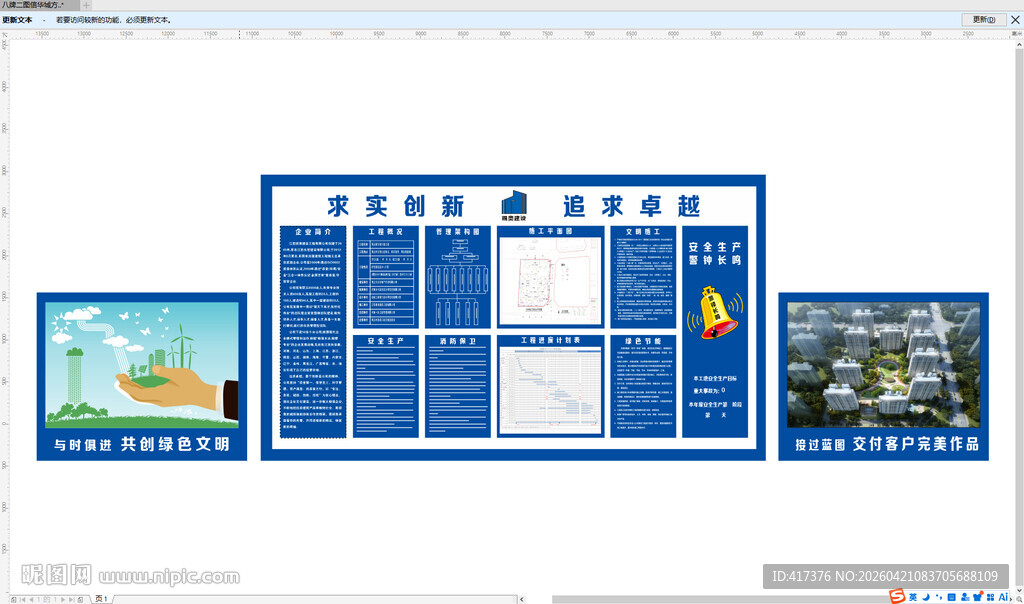Viewport: 1024px width, 604px height.
Task: Go to next page arrow
Action: tap(63, 599)
